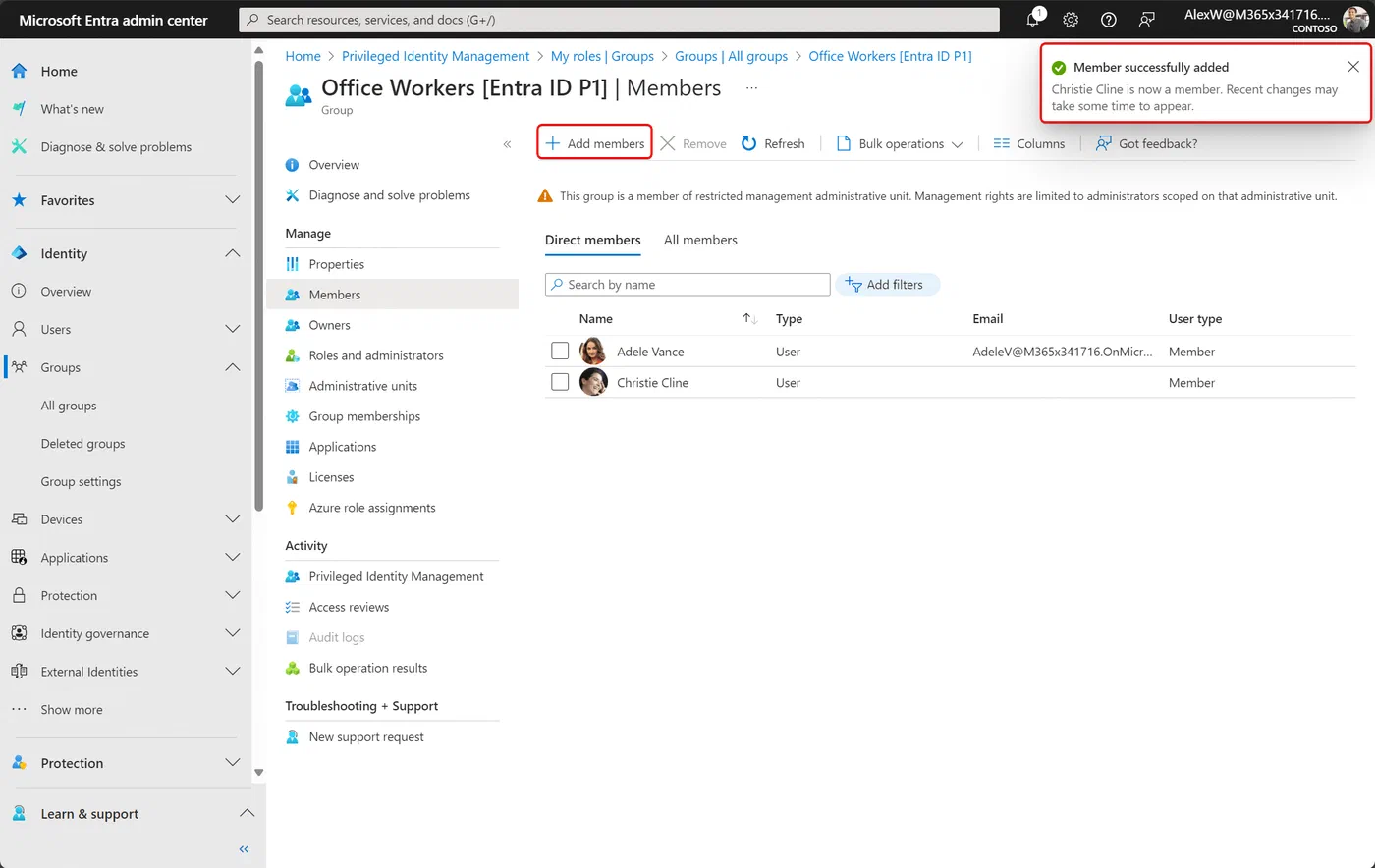1375x868 pixels.
Task: Expand the Users submenu
Action: tap(233, 329)
